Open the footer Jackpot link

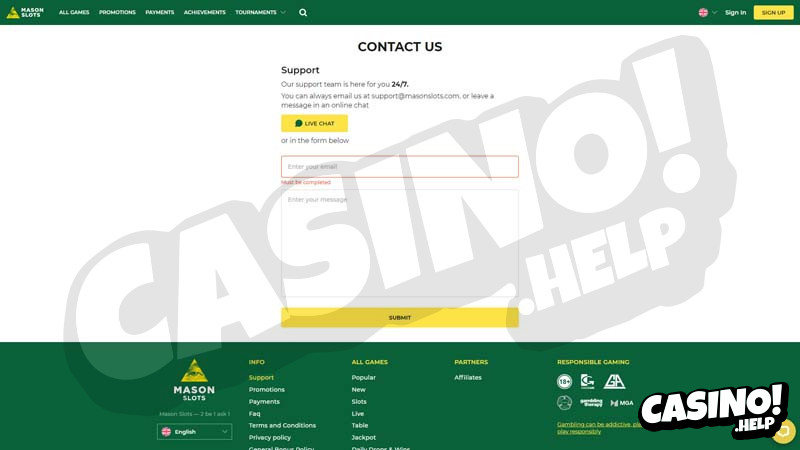364,438
